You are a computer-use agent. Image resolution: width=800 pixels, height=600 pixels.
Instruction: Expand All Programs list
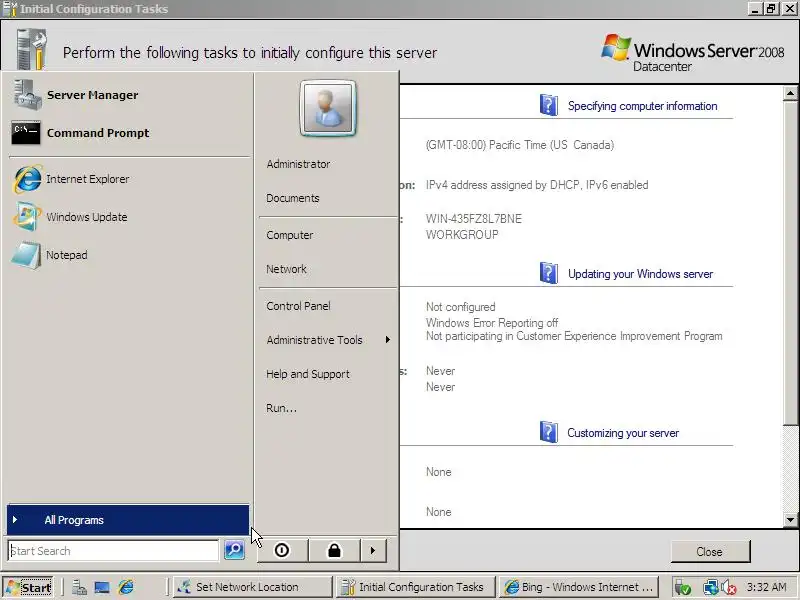(128, 520)
